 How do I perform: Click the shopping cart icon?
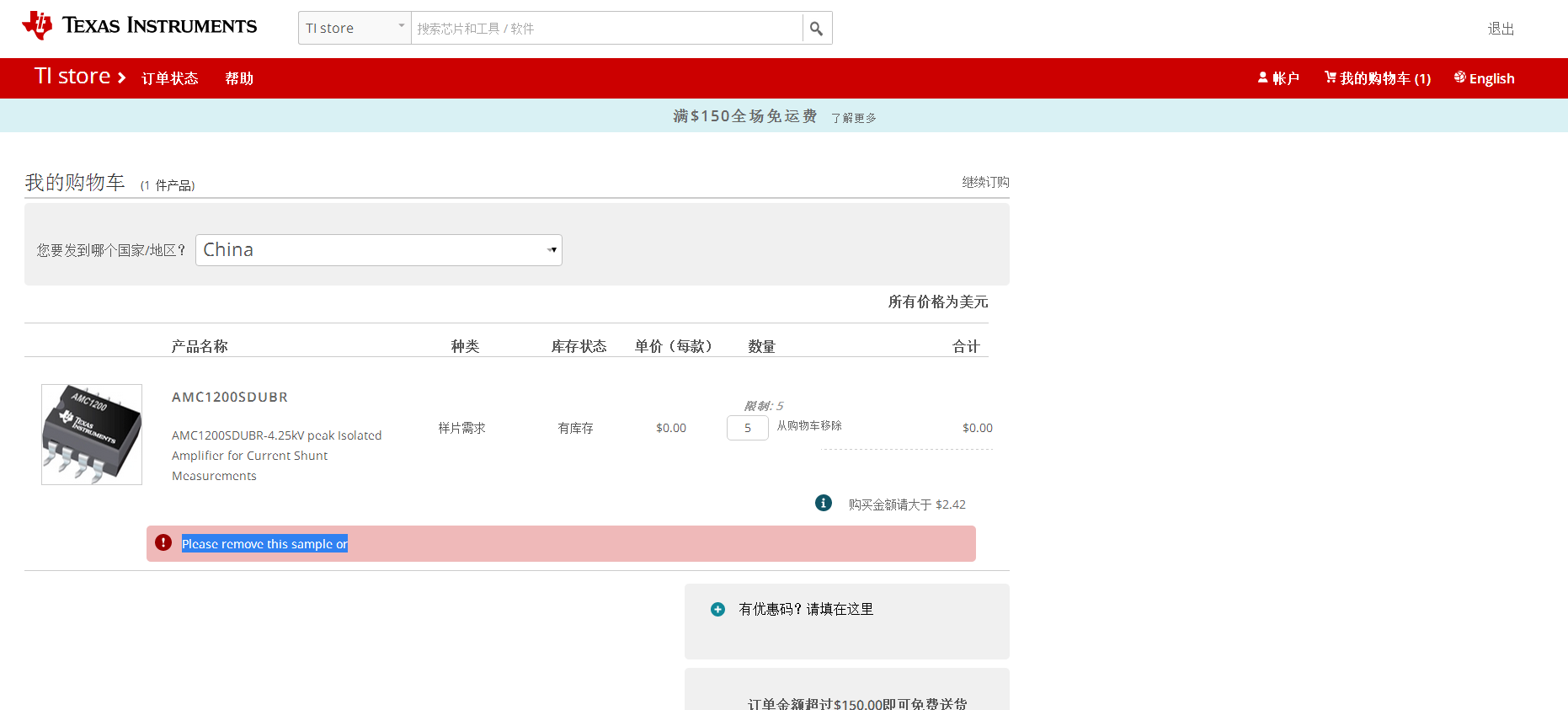1331,77
